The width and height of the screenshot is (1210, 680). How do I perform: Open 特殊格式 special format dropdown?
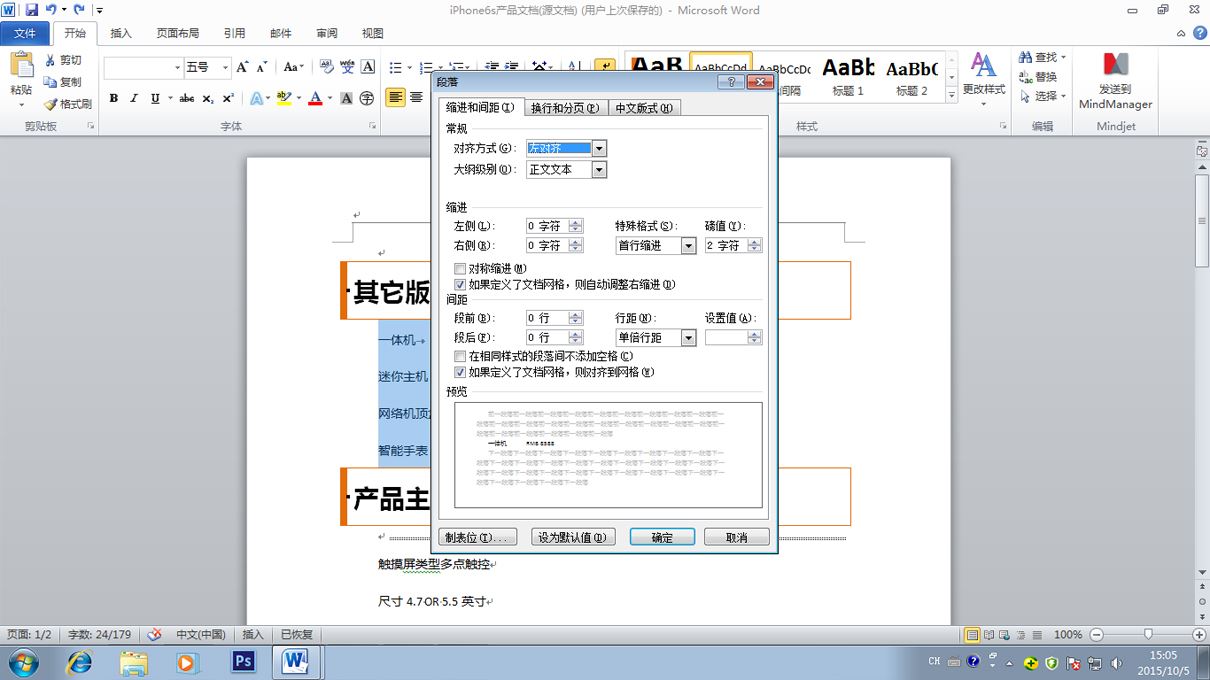[x=688, y=246]
